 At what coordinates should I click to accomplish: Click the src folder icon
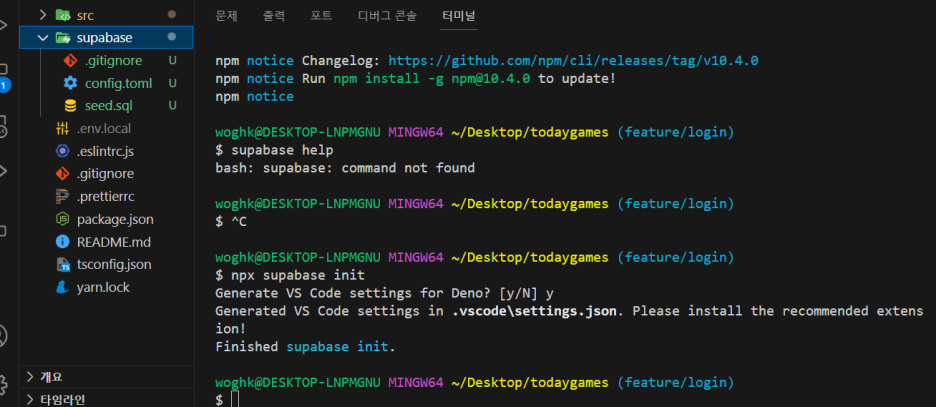pos(63,15)
